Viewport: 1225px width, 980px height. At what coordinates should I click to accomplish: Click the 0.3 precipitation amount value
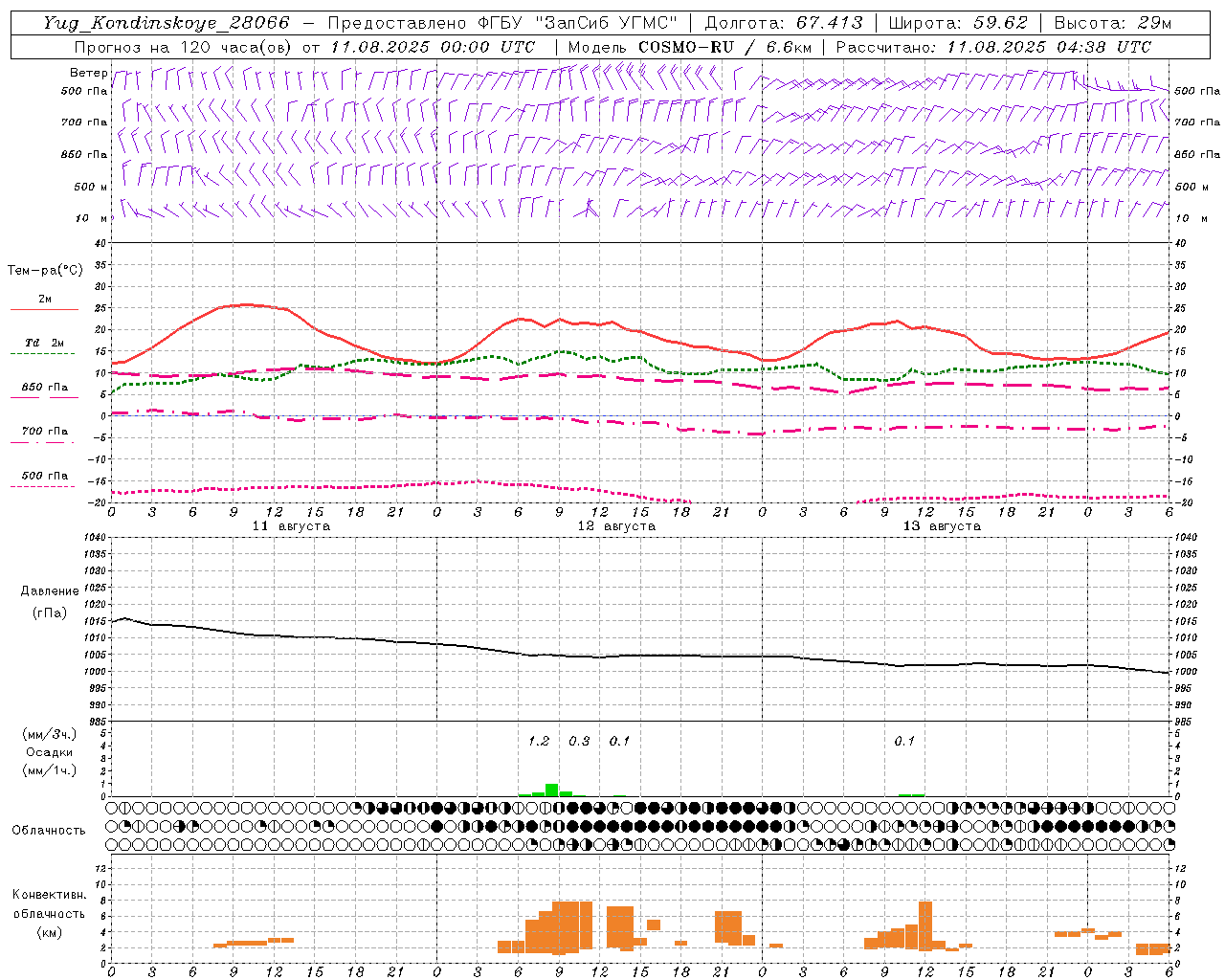(579, 741)
